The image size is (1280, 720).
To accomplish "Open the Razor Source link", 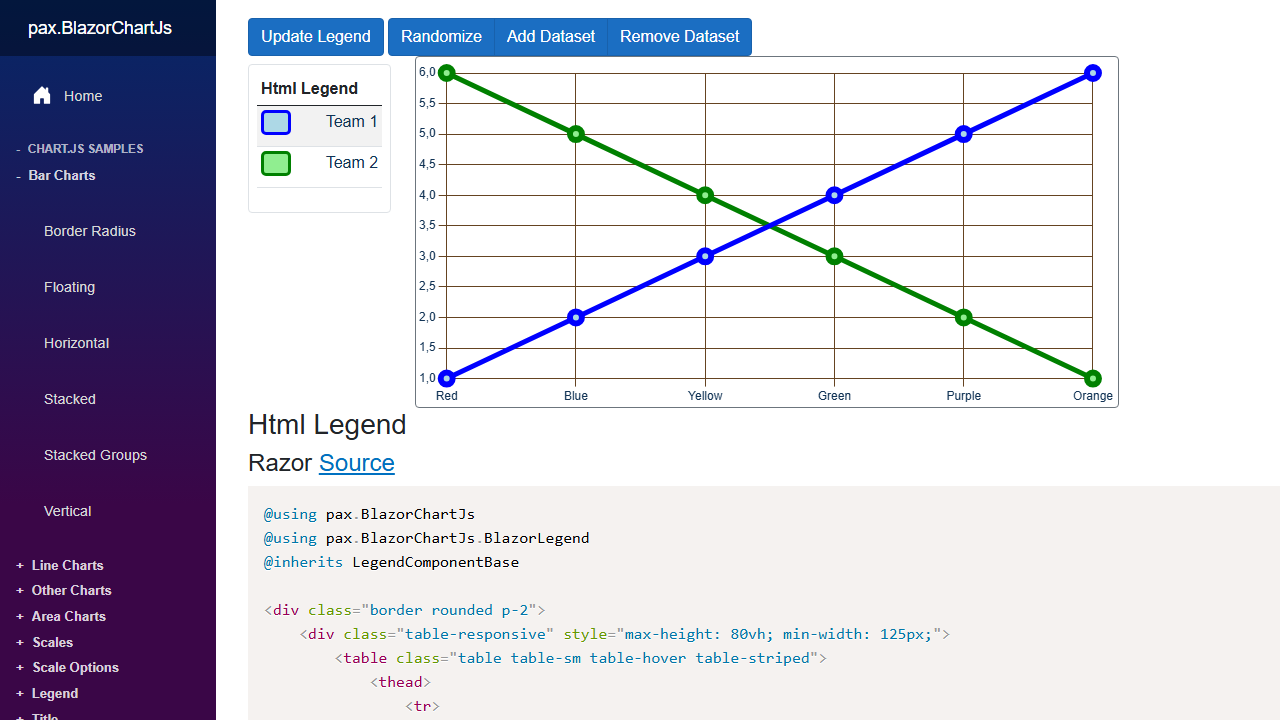I will 357,463.
